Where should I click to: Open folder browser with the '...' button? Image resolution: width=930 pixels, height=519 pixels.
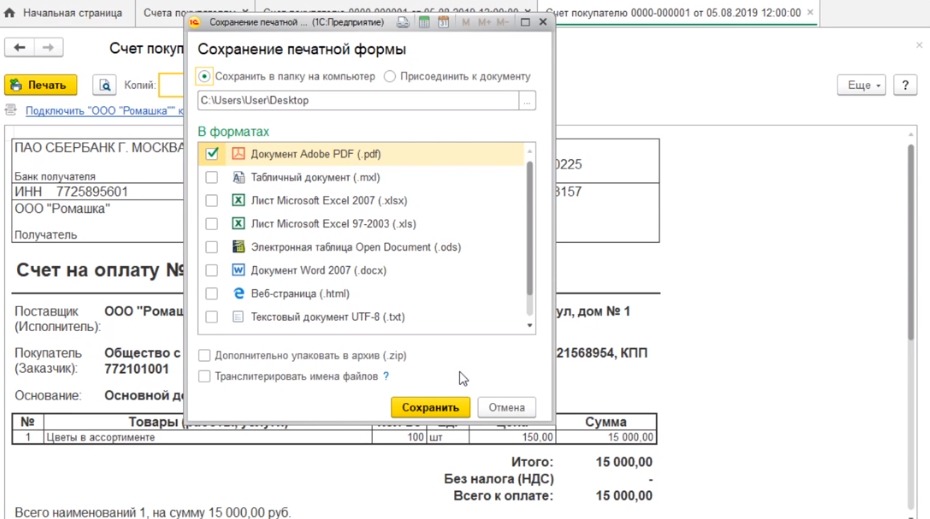(527, 100)
